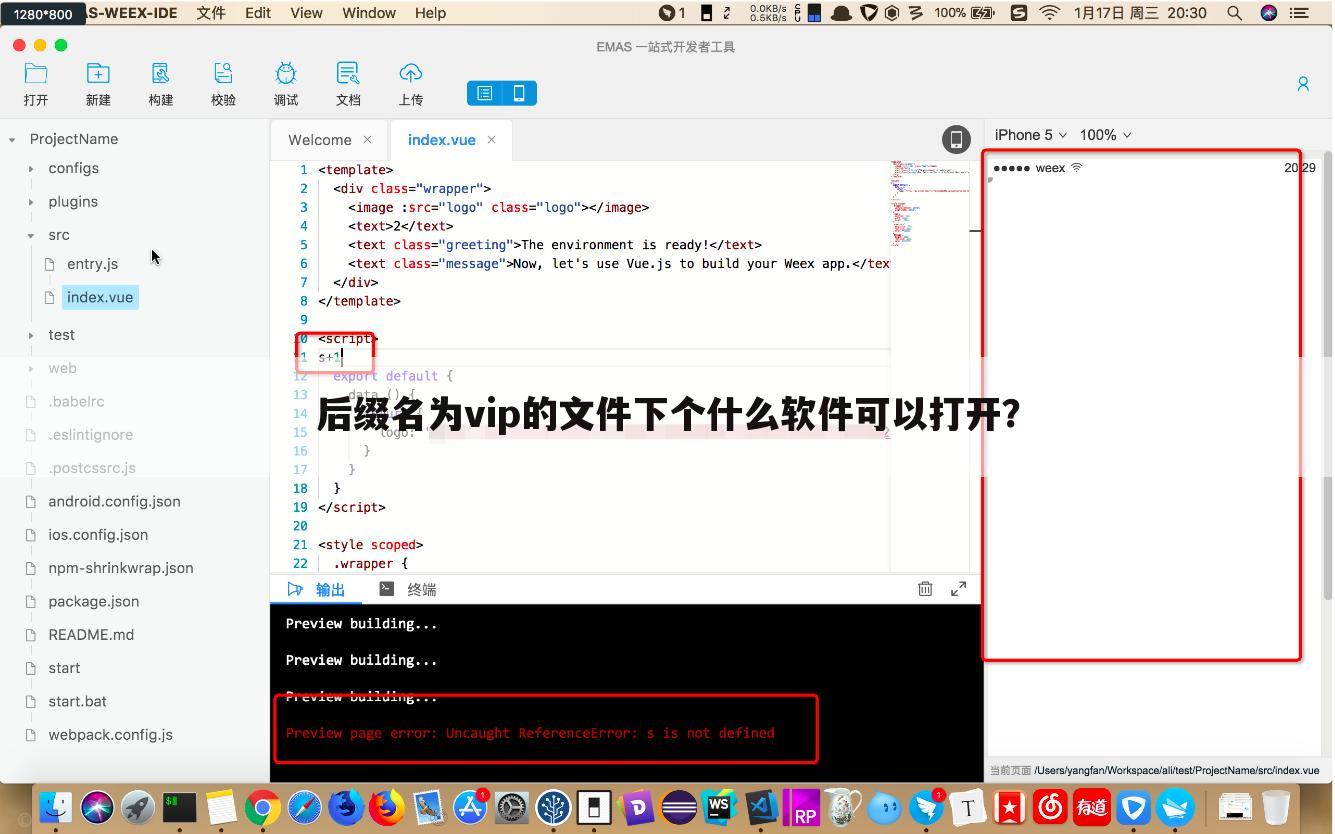Viewport: 1335px width, 834px height.
Task: Open android.config.json file
Action: [x=114, y=501]
